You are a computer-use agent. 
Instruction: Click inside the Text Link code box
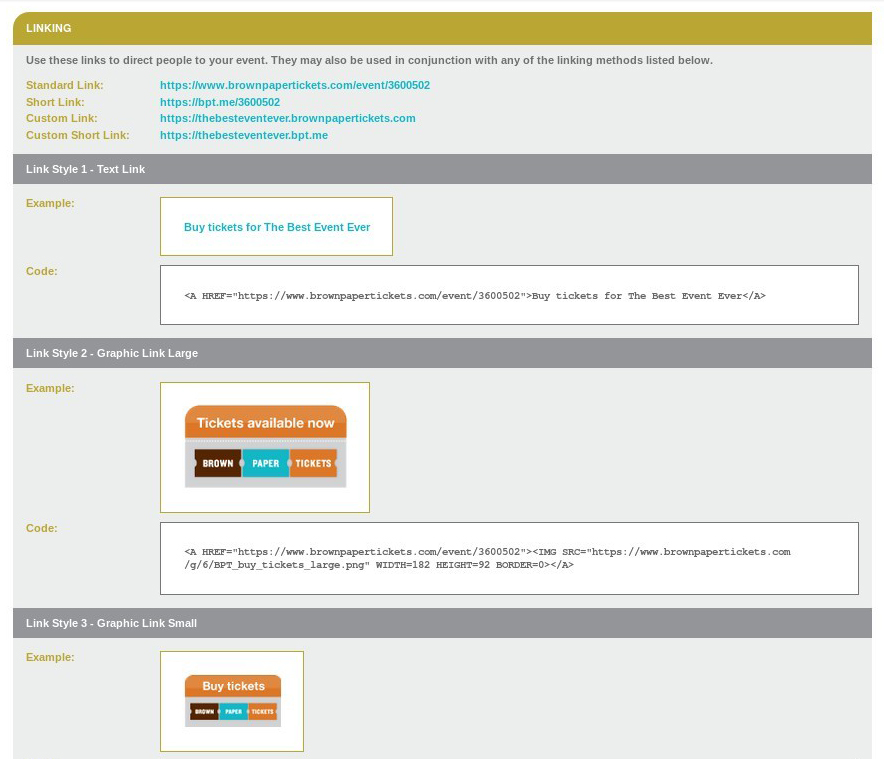tap(509, 295)
